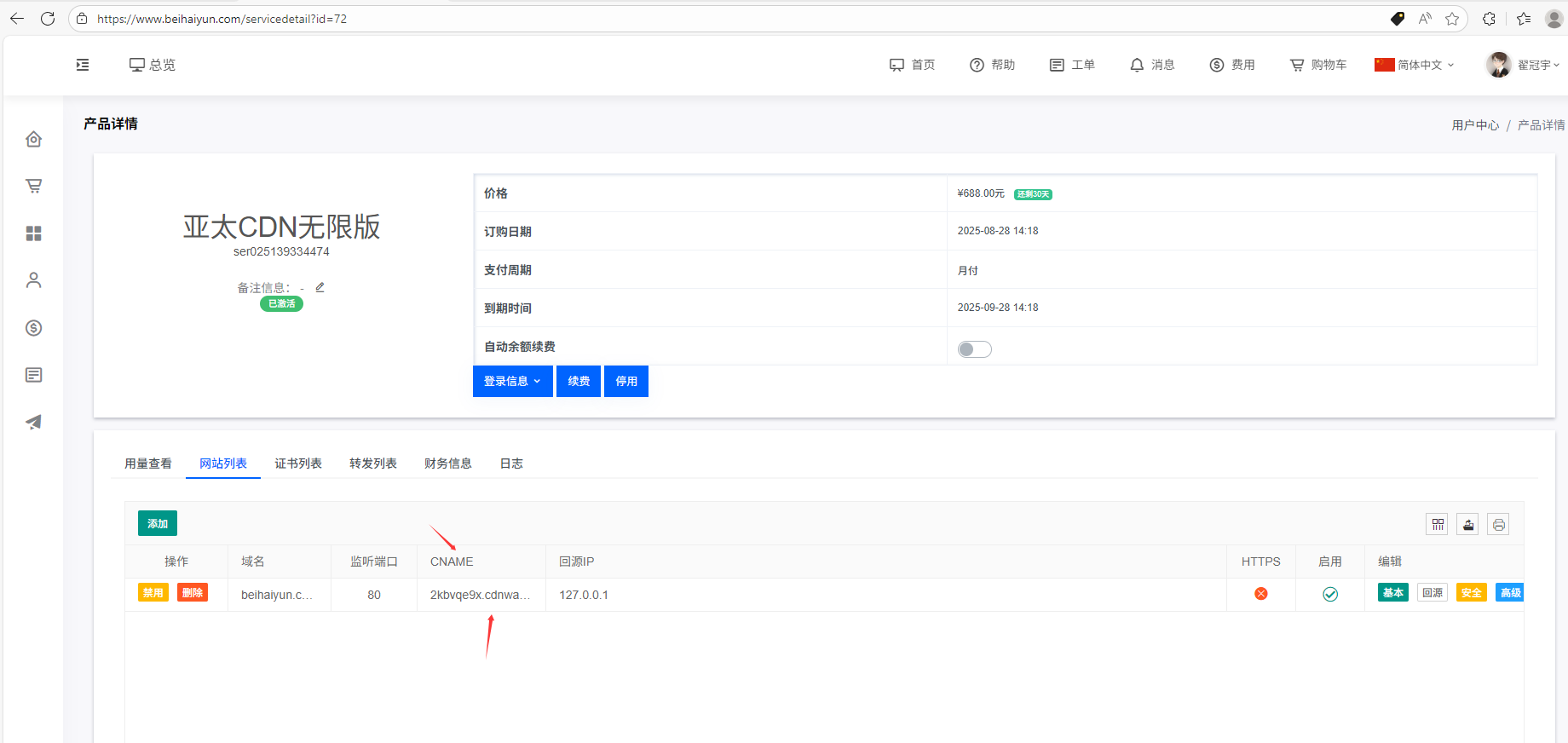Click the export icon above the table
Screen dimensions: 1568x743
[x=1467, y=524]
